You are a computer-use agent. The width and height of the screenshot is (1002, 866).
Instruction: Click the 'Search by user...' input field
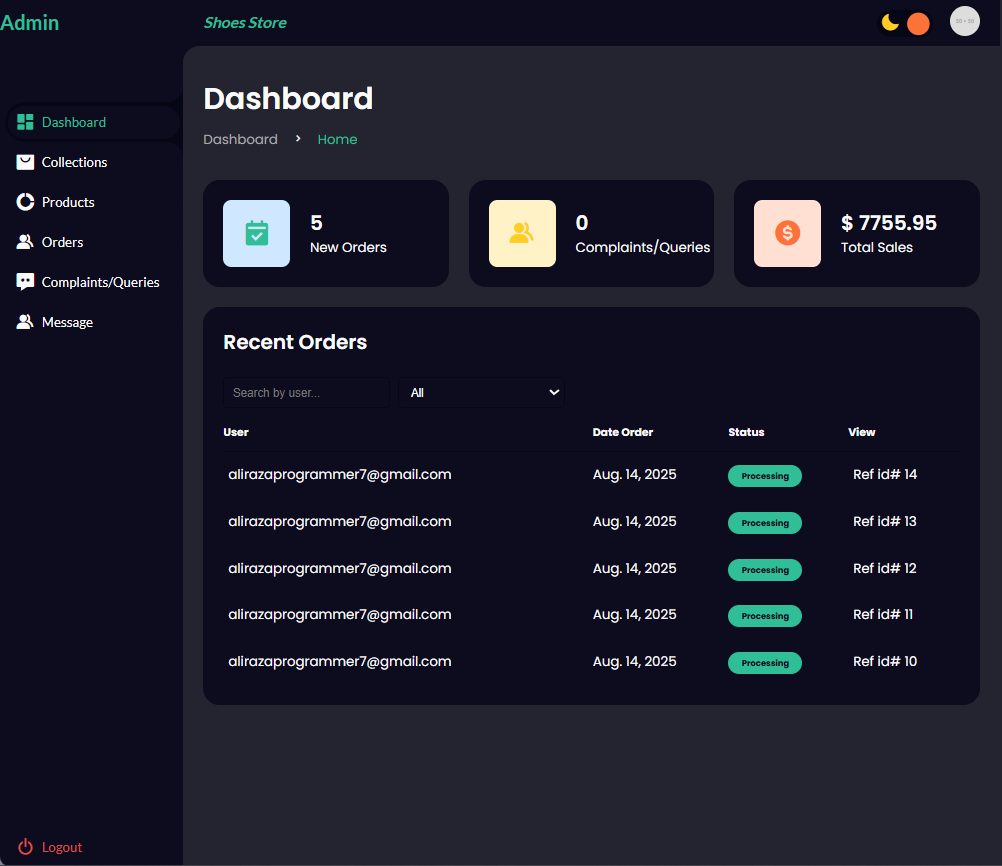point(306,392)
